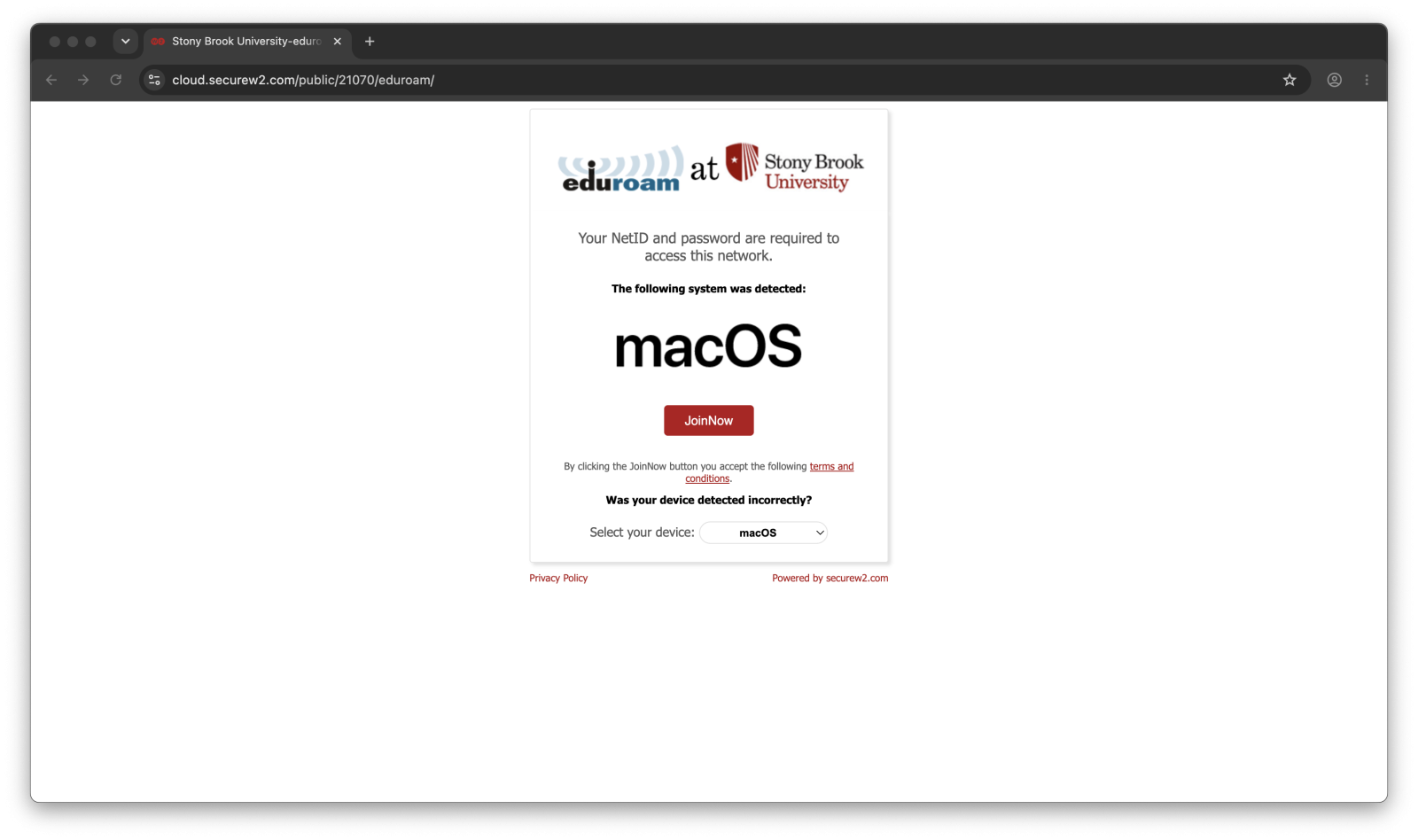Screen dimensions: 1418x840
Task: Visit the Powered by securew2.com link
Action: tap(830, 579)
